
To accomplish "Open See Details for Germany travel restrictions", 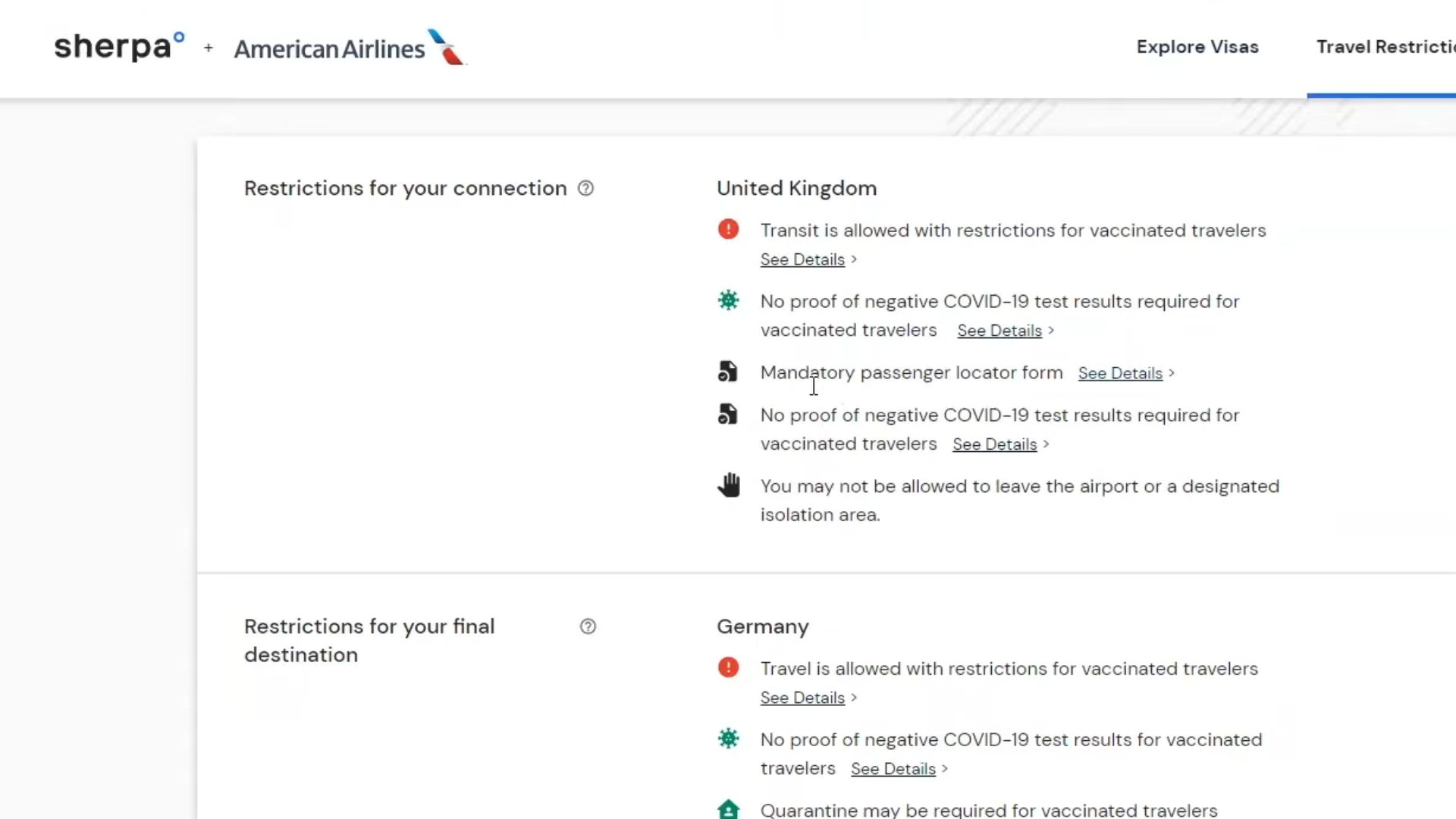I will [x=802, y=698].
